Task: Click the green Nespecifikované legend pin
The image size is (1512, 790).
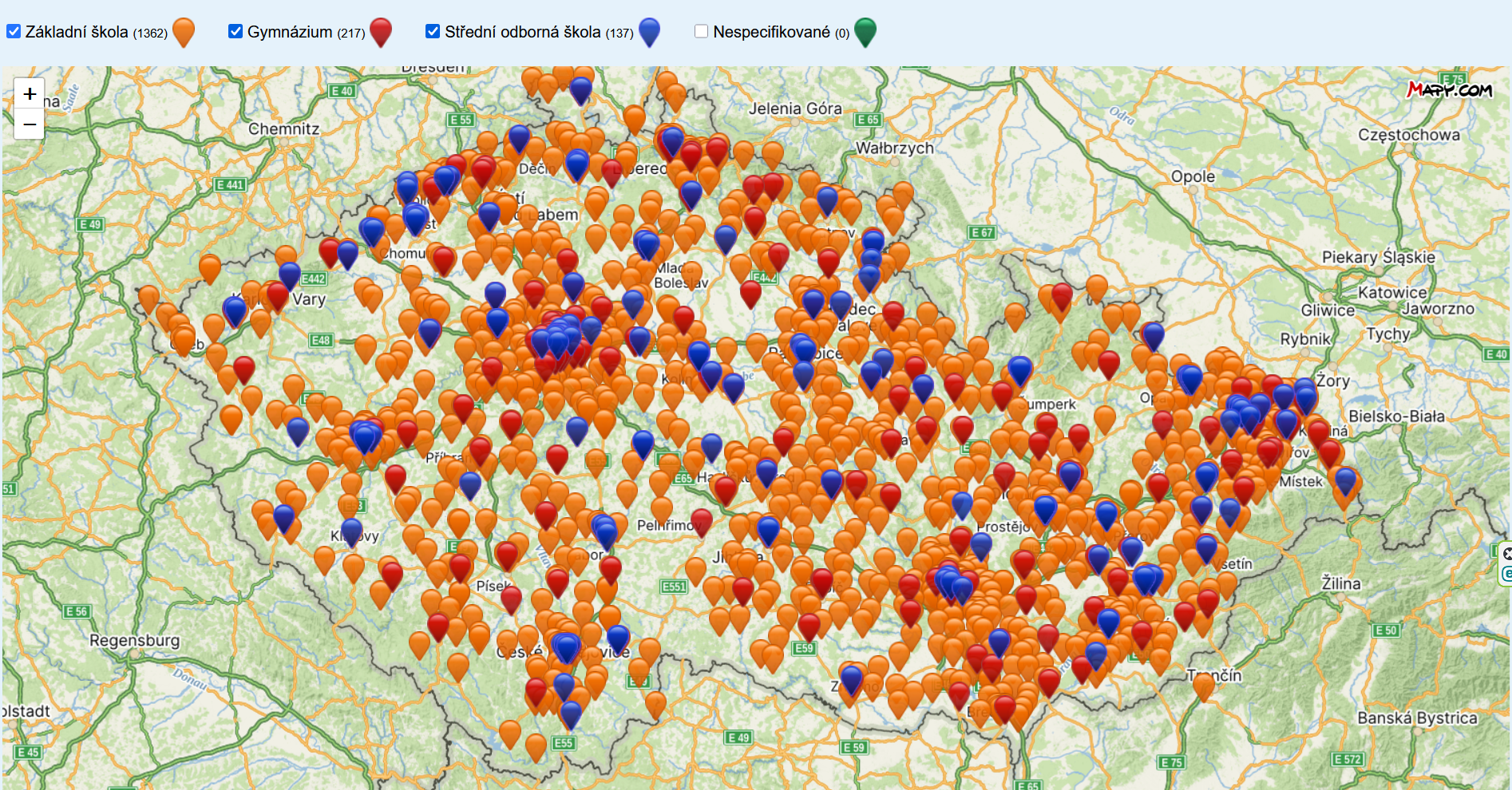Action: pyautogui.click(x=865, y=31)
